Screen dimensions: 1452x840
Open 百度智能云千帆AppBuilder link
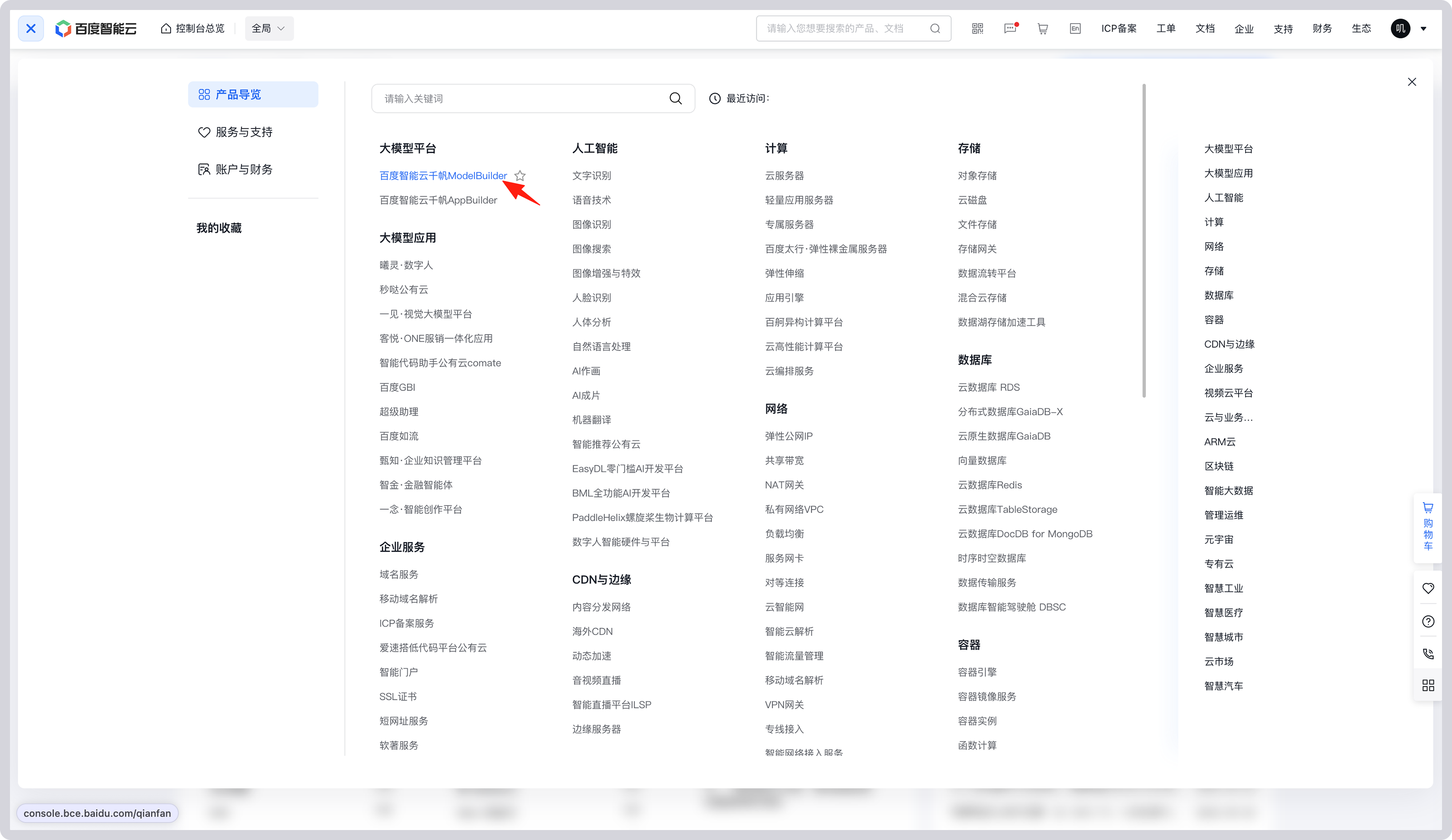click(x=438, y=200)
